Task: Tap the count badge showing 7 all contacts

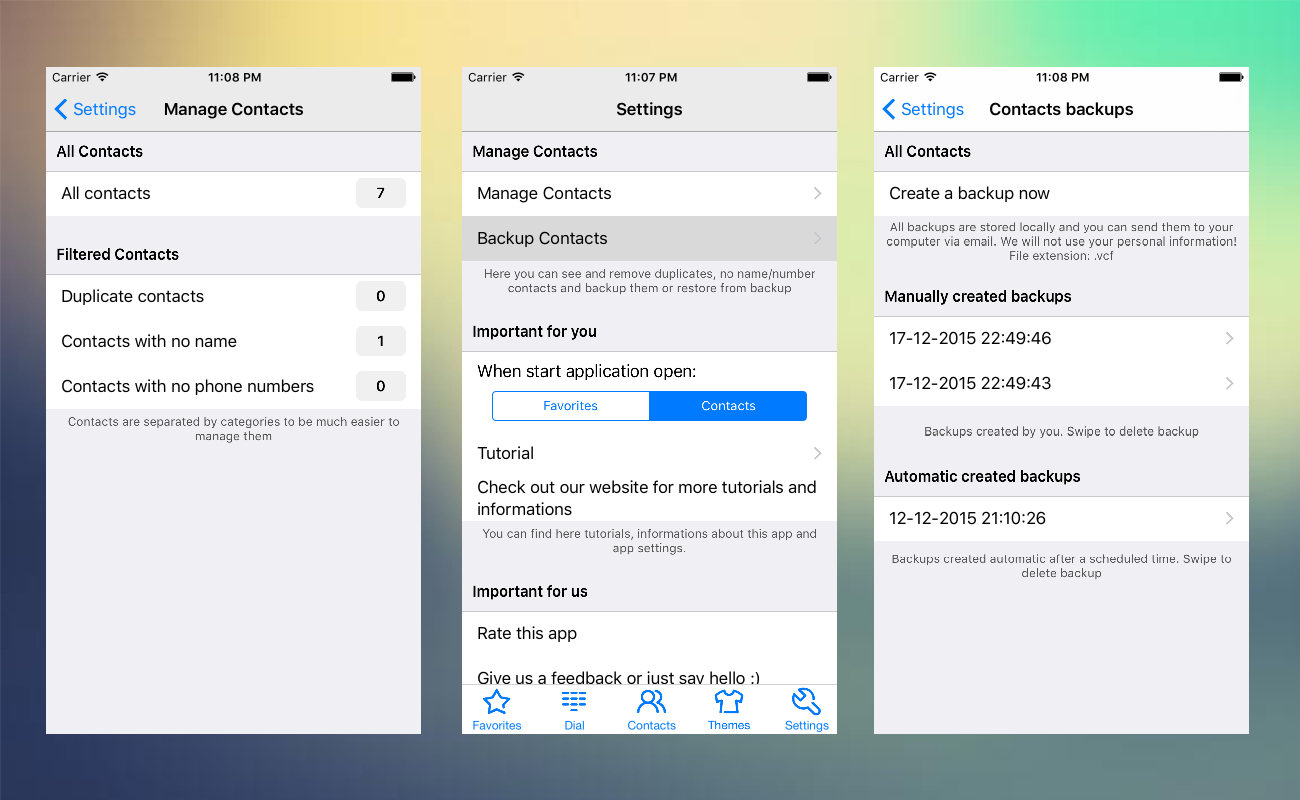Action: (x=381, y=192)
